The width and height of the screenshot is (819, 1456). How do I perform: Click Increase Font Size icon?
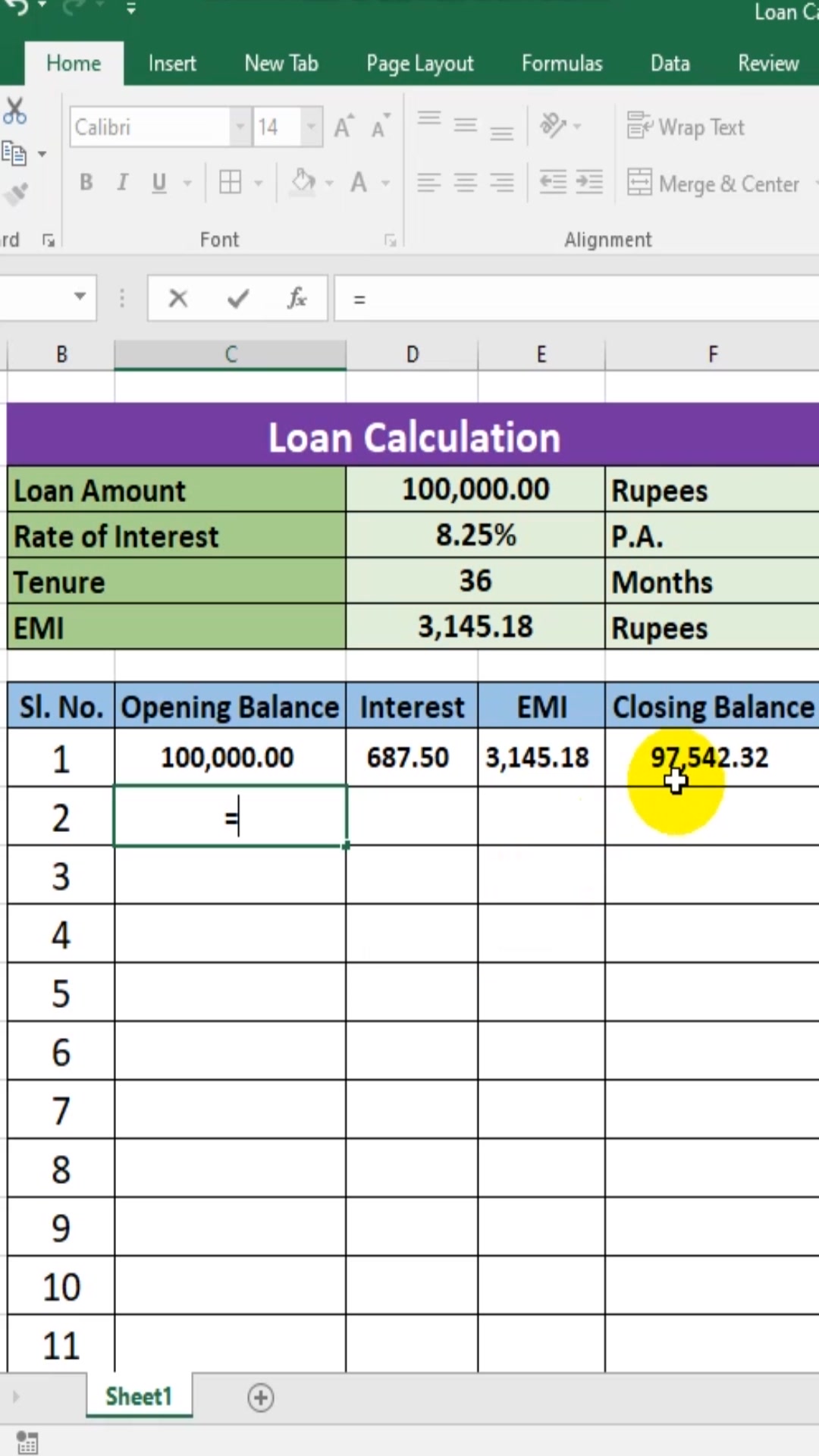coord(344,127)
